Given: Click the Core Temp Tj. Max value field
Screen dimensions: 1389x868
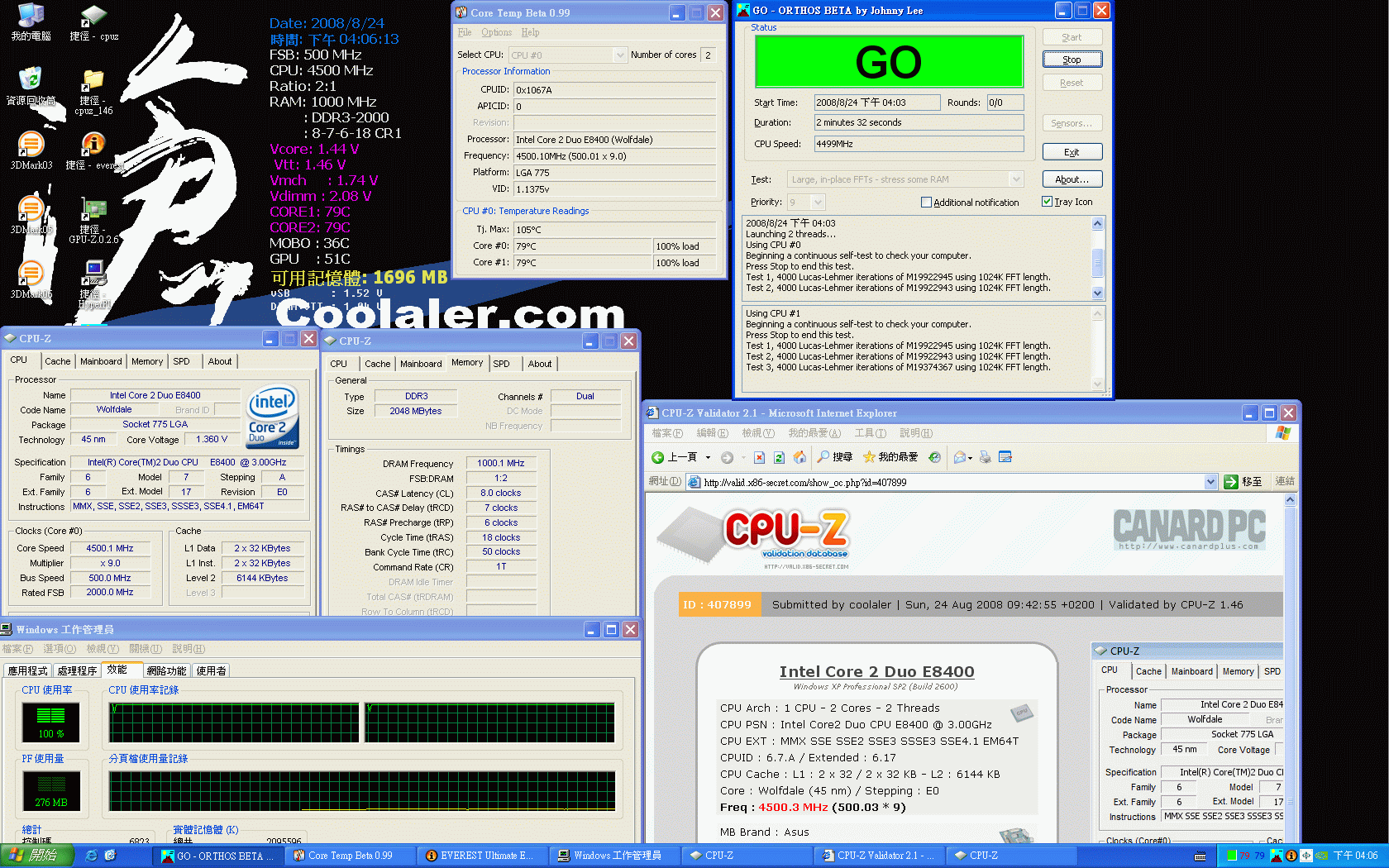Looking at the screenshot, I should coord(615,230).
